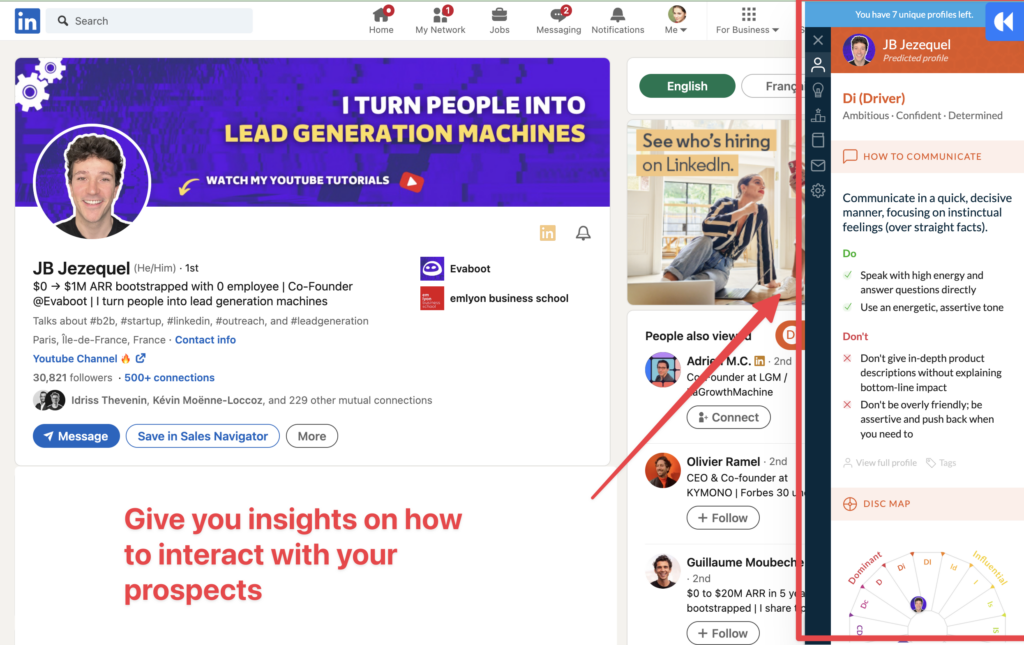This screenshot has width=1024, height=645.
Task: Expand the Me dropdown menu
Action: click(677, 20)
